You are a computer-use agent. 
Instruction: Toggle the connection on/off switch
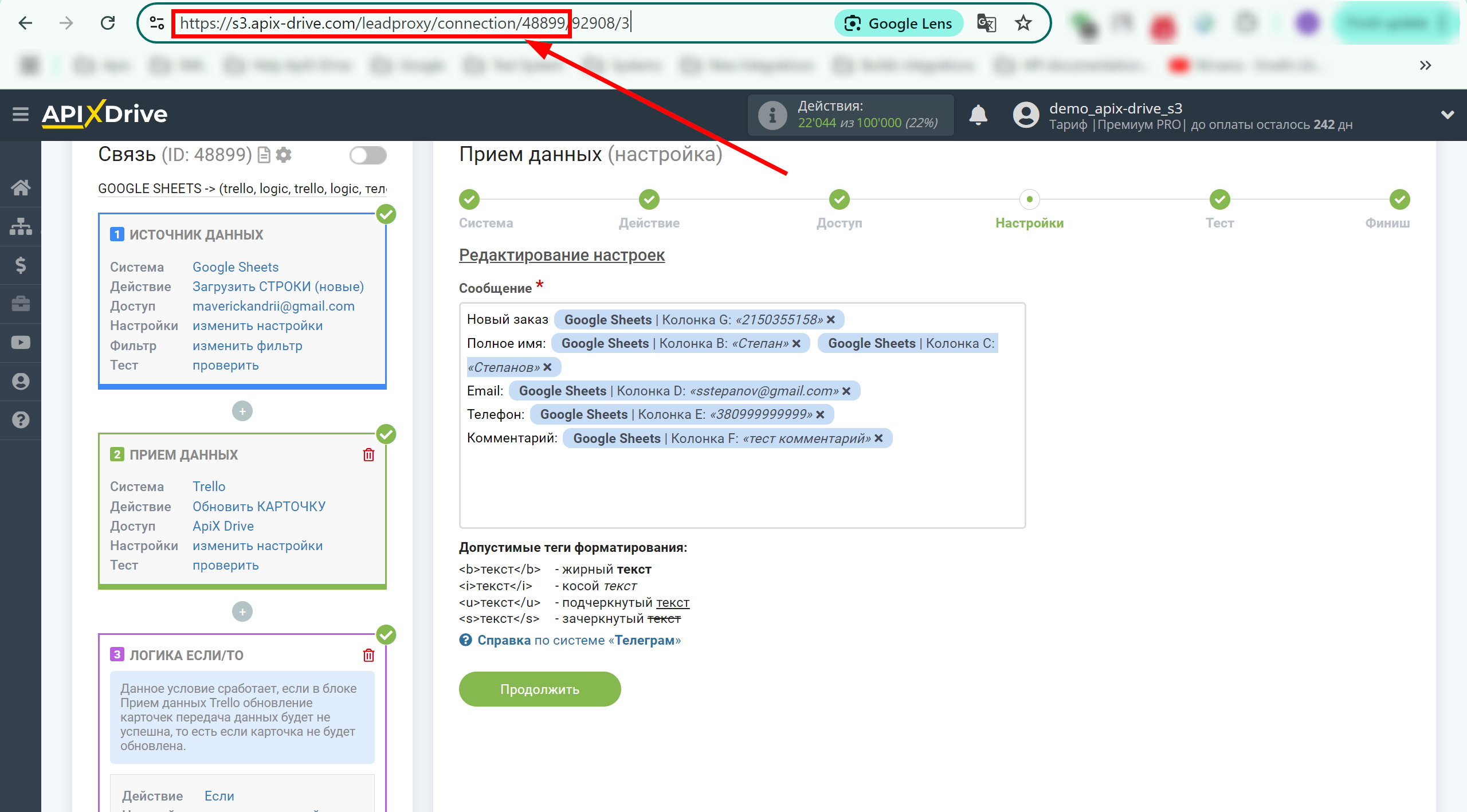[368, 155]
